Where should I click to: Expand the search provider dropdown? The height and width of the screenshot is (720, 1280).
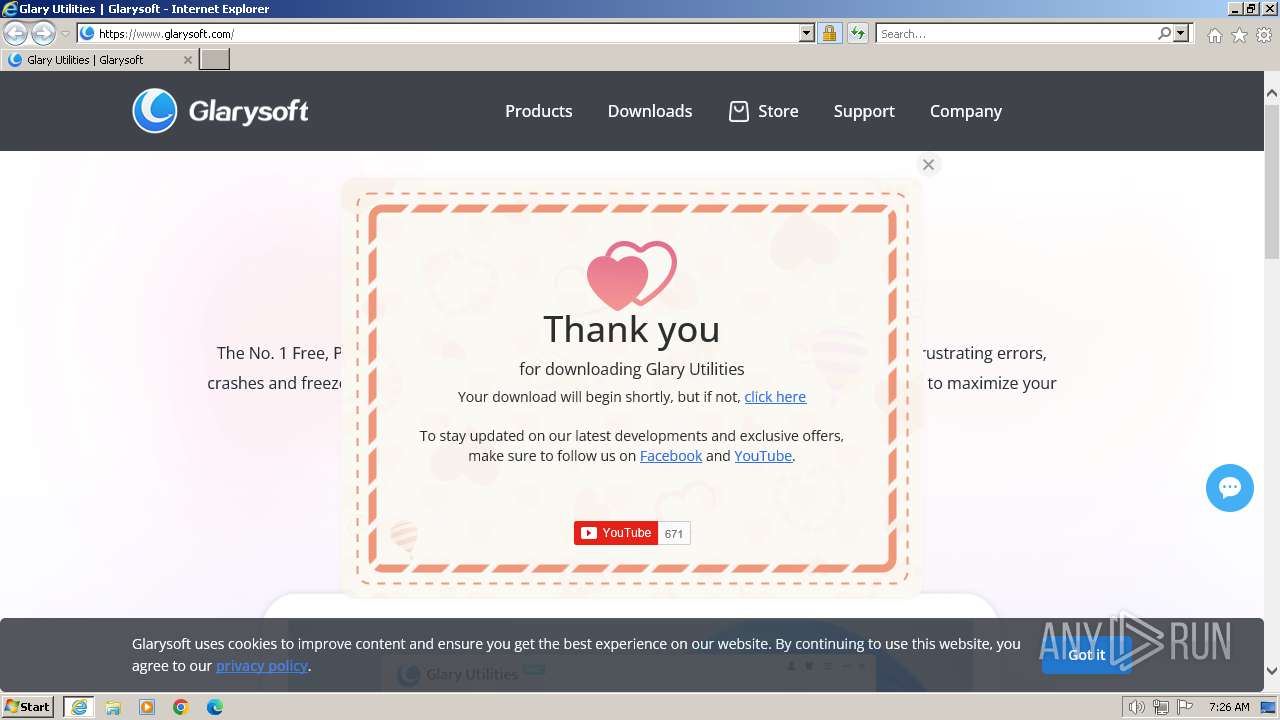pos(1181,33)
